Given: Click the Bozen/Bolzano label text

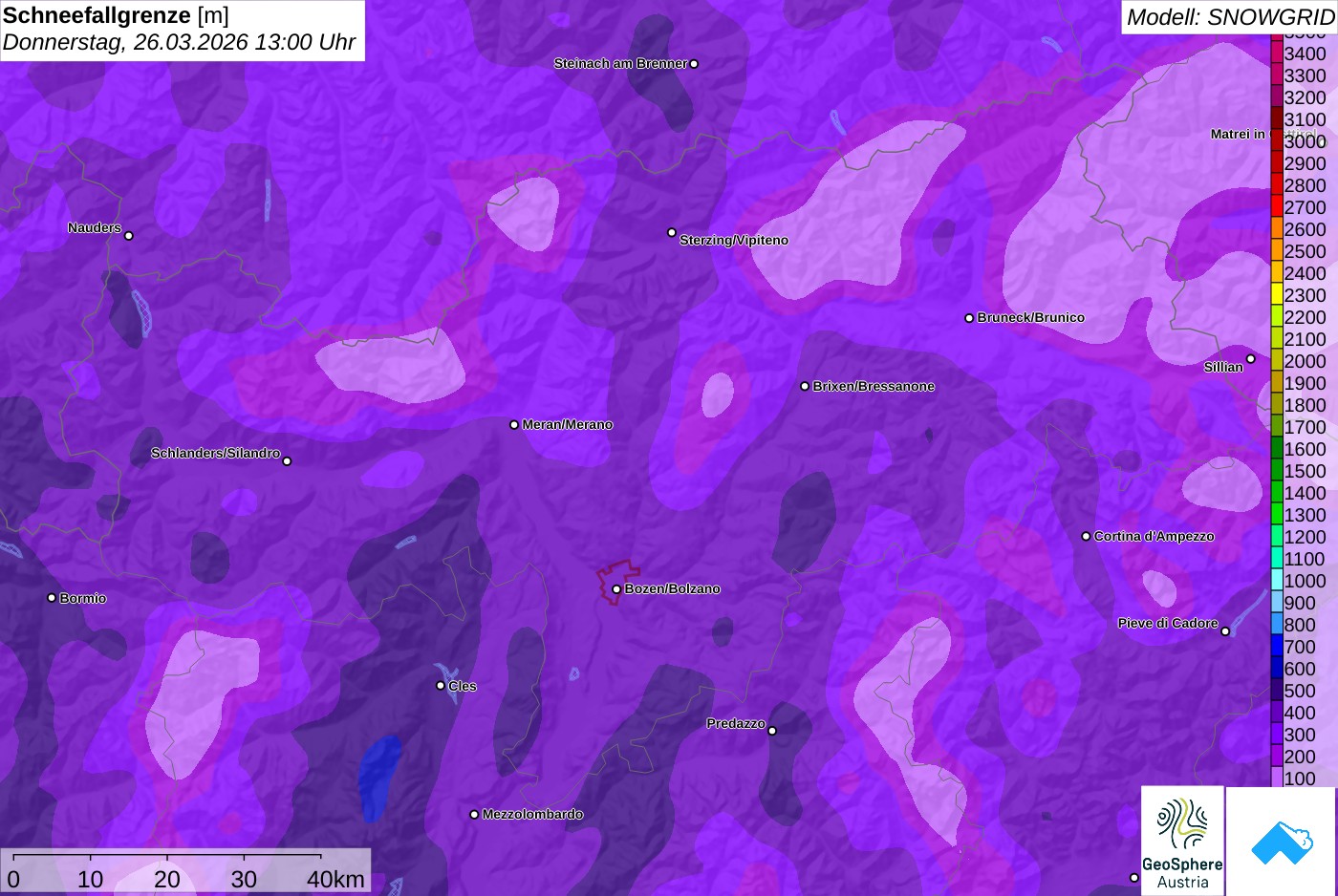Looking at the screenshot, I should click(673, 588).
